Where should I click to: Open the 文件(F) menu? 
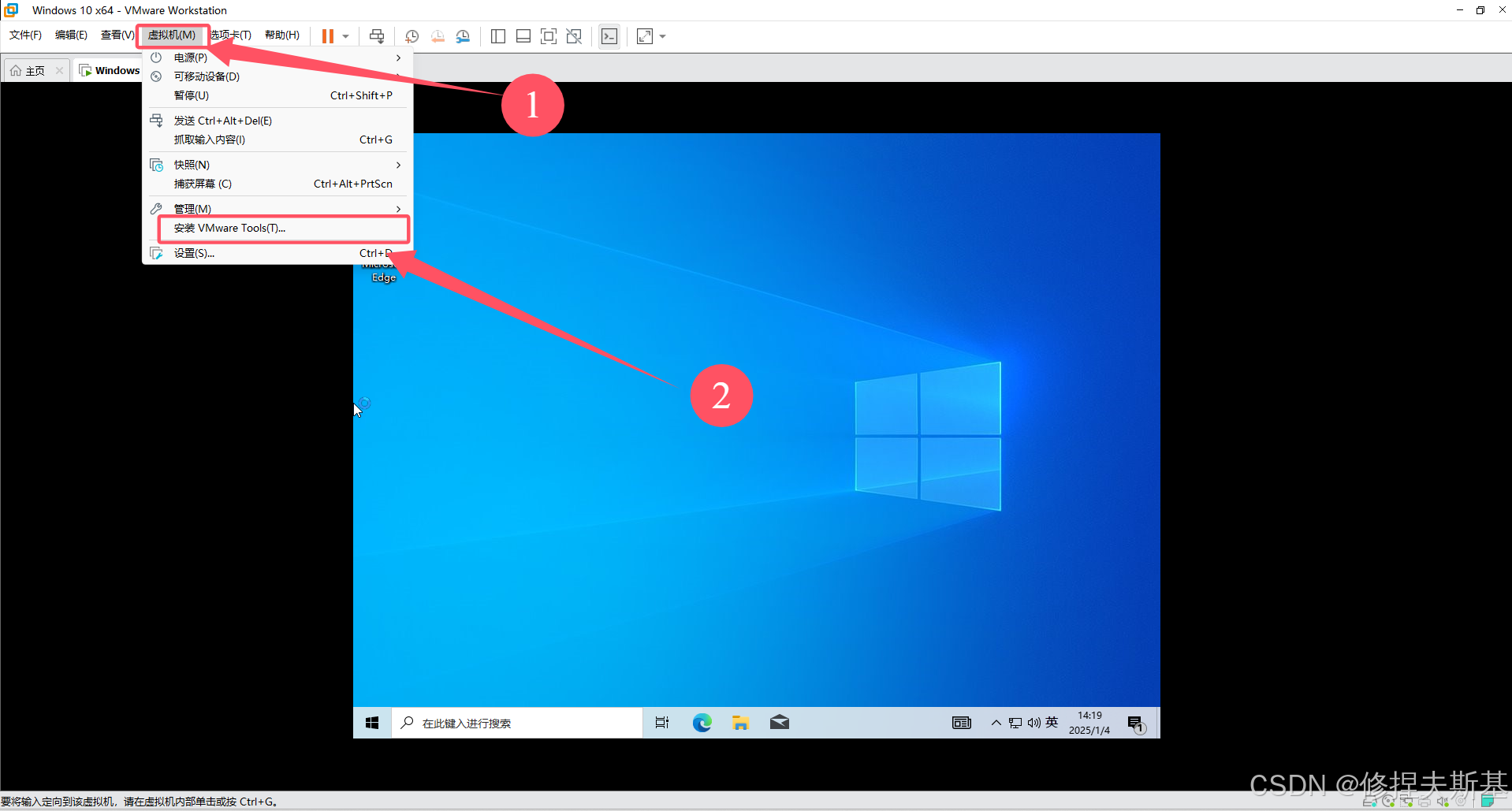[25, 35]
